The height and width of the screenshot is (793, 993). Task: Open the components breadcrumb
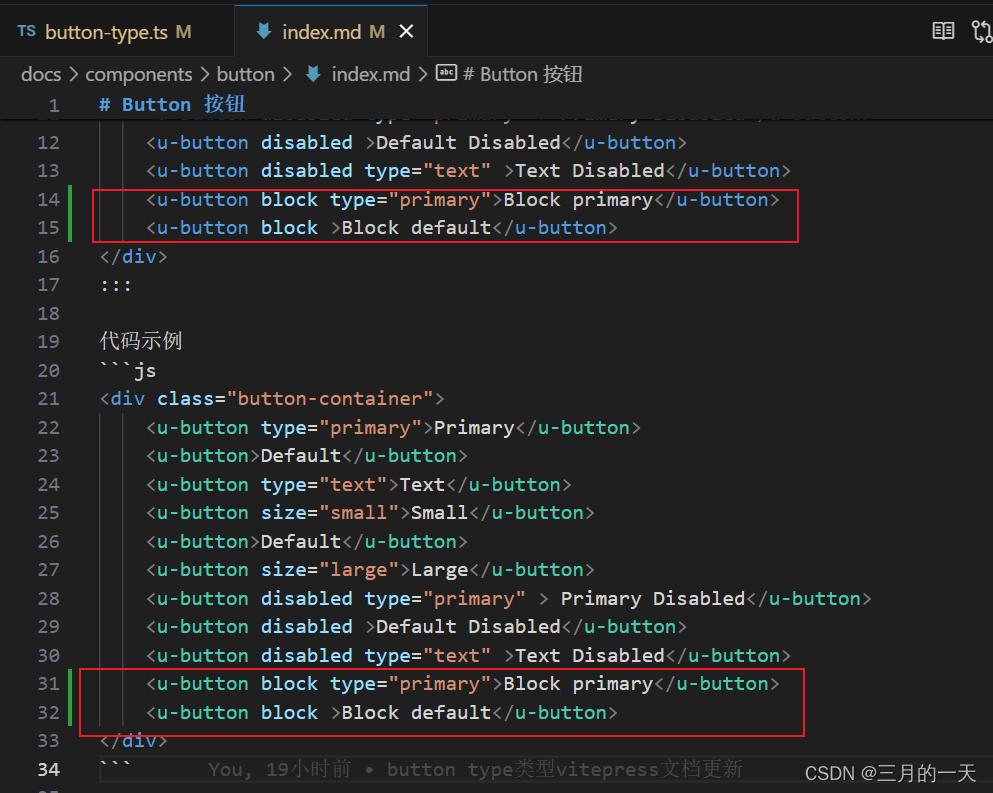[x=139, y=74]
